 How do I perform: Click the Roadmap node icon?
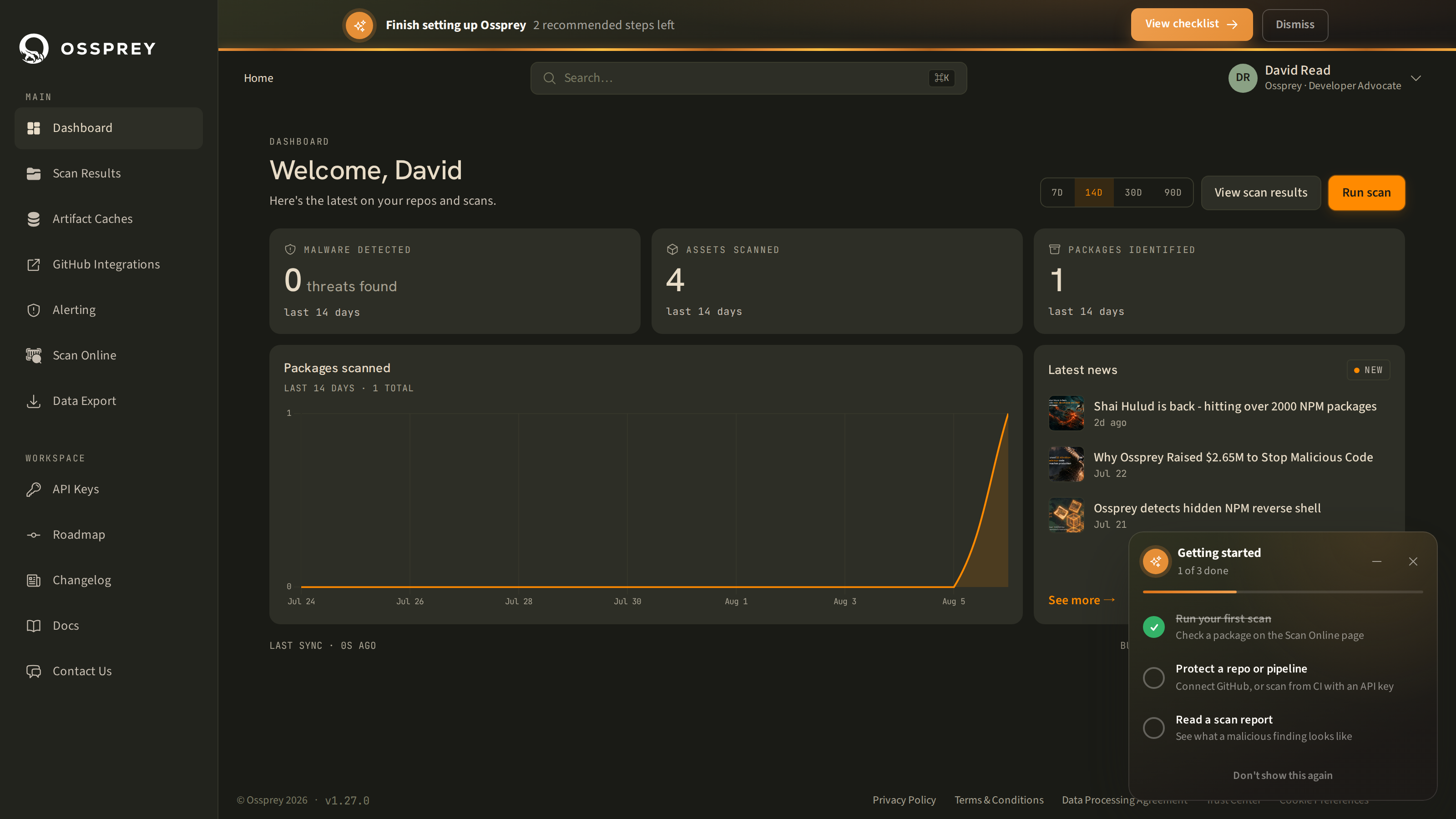pos(34,535)
